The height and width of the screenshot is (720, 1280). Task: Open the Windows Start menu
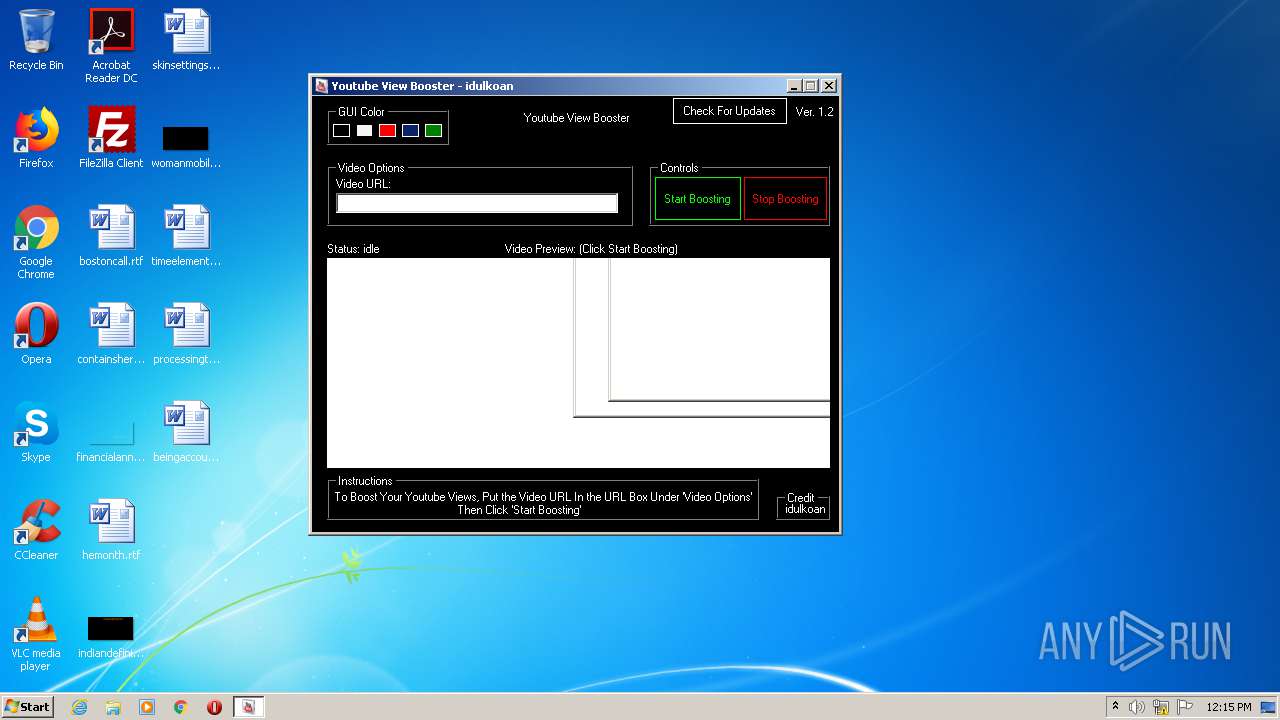pyautogui.click(x=28, y=706)
